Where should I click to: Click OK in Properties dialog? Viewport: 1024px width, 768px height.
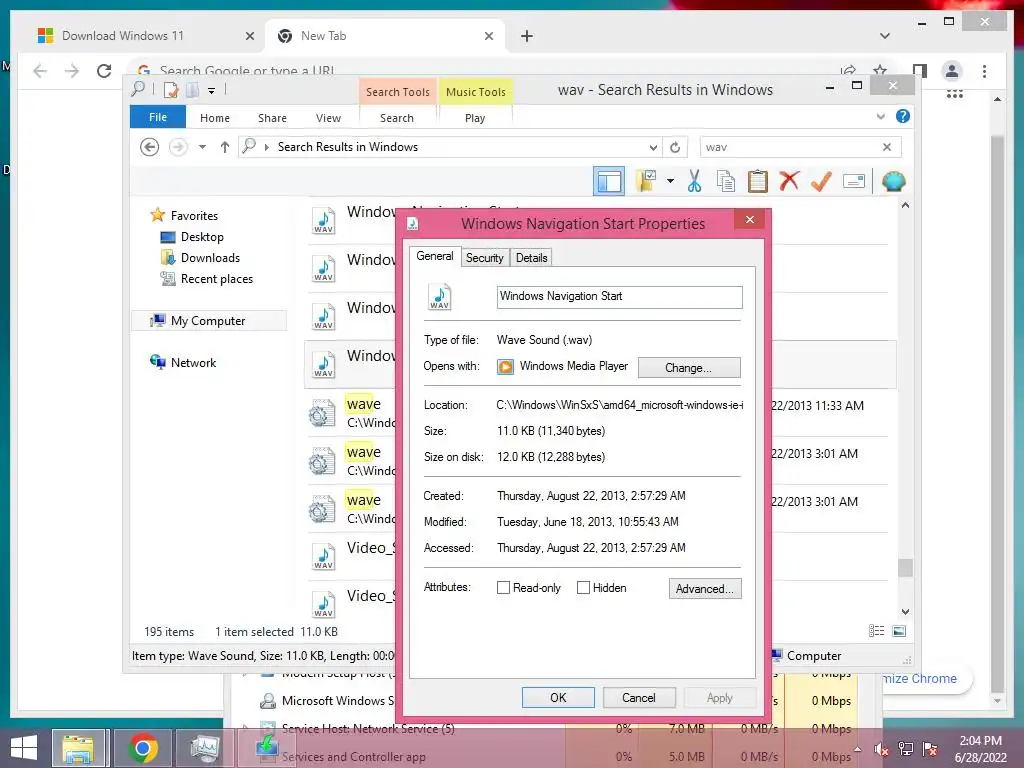(558, 697)
